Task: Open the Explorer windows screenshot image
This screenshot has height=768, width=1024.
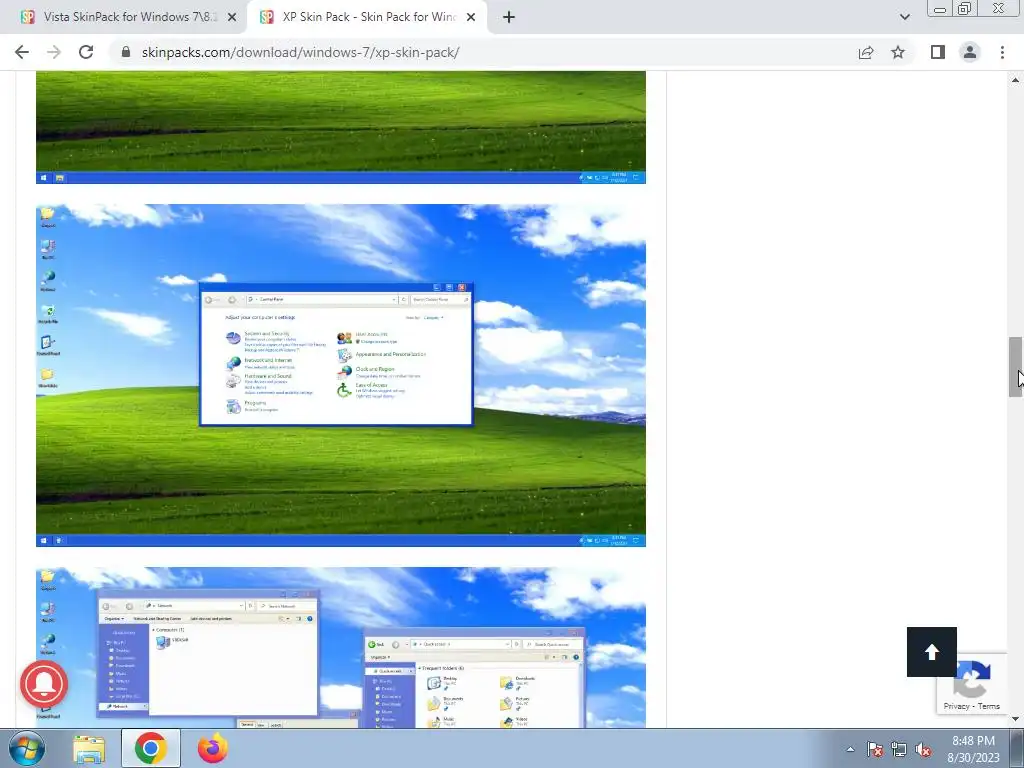Action: (341, 647)
